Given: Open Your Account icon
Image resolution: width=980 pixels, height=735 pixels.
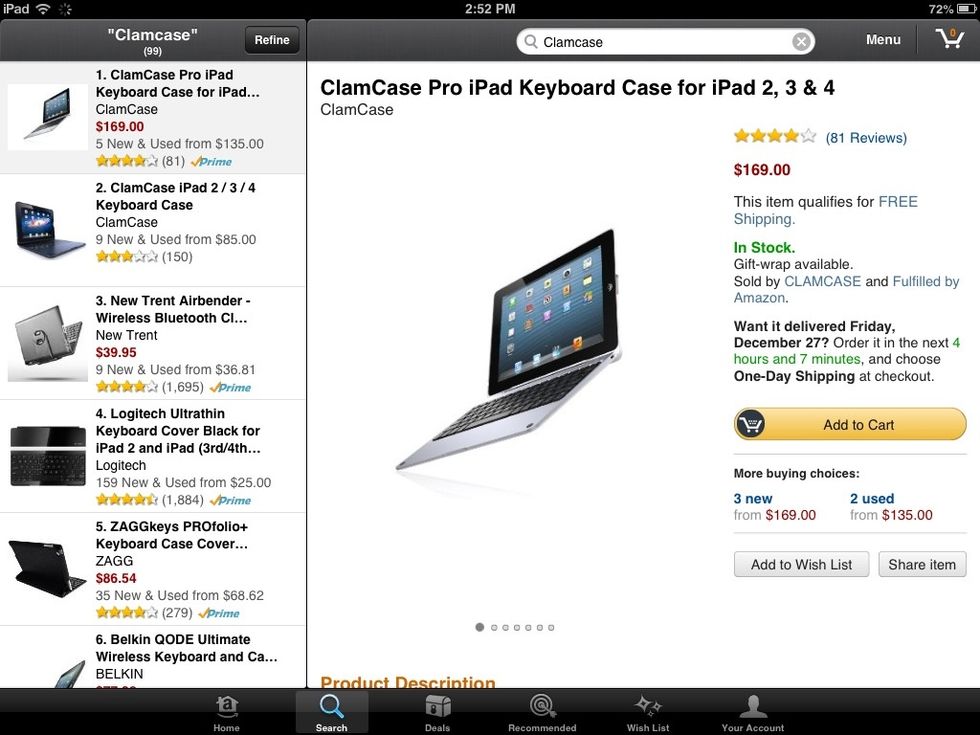Looking at the screenshot, I should pyautogui.click(x=752, y=706).
